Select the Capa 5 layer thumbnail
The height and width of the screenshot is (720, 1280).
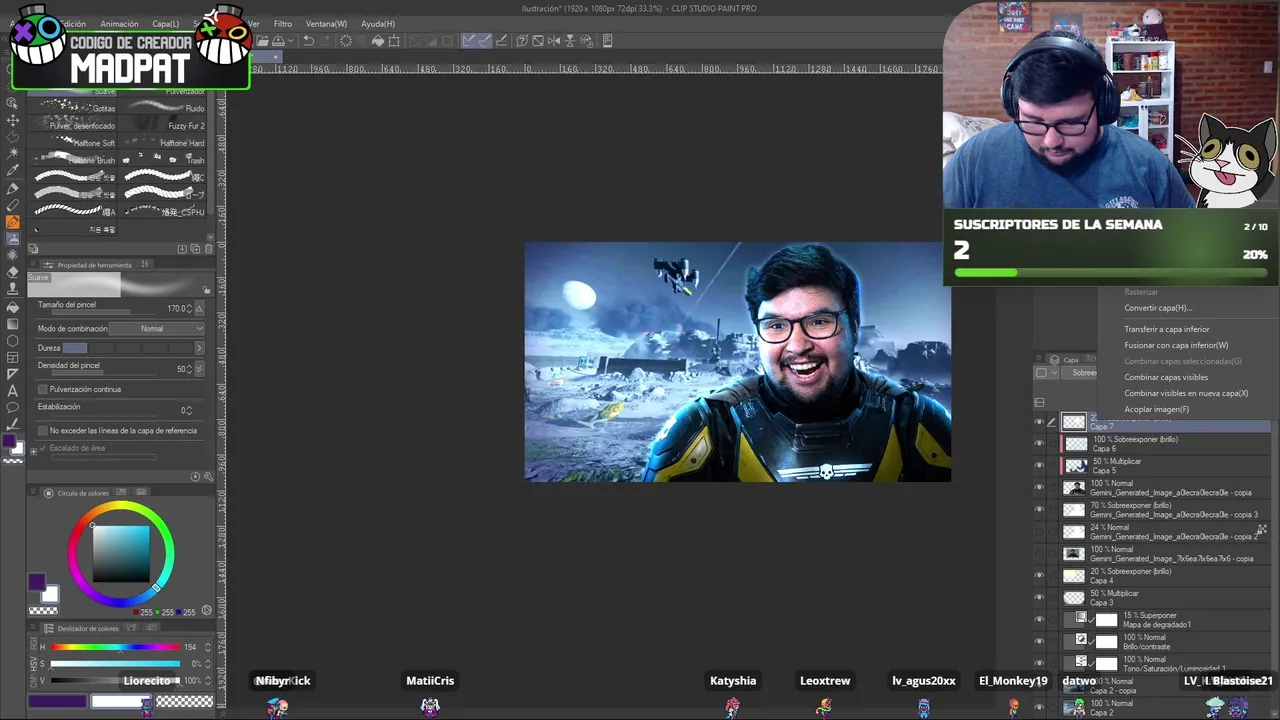pos(1075,466)
